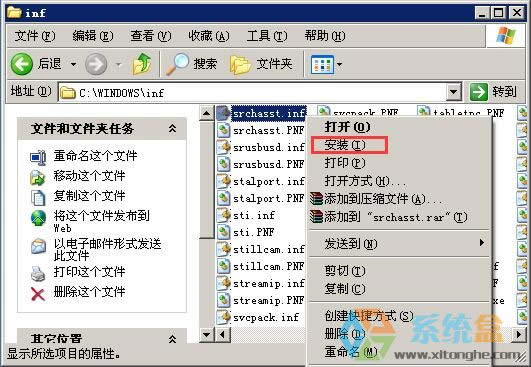531x367 pixels.
Task: Choose 安装(I) in the context menu
Action: coord(345,145)
